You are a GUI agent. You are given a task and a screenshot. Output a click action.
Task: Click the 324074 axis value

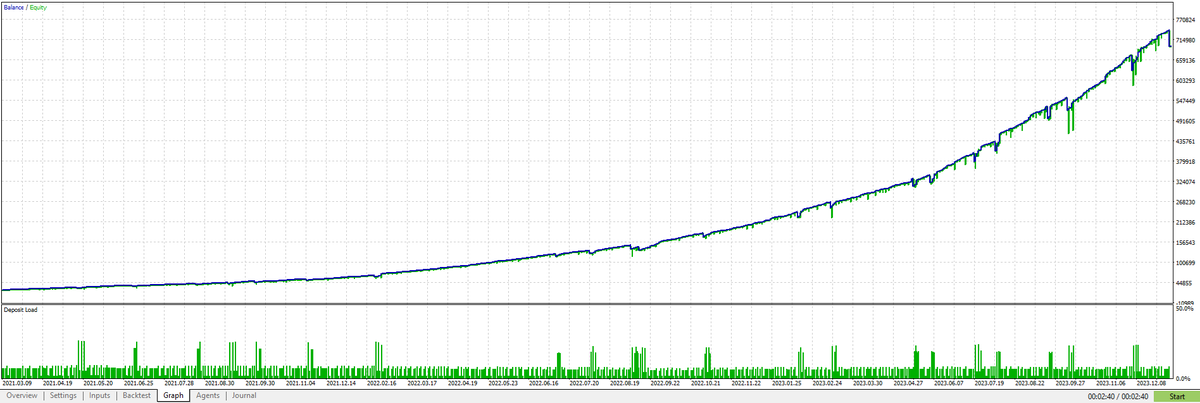(x=1187, y=182)
